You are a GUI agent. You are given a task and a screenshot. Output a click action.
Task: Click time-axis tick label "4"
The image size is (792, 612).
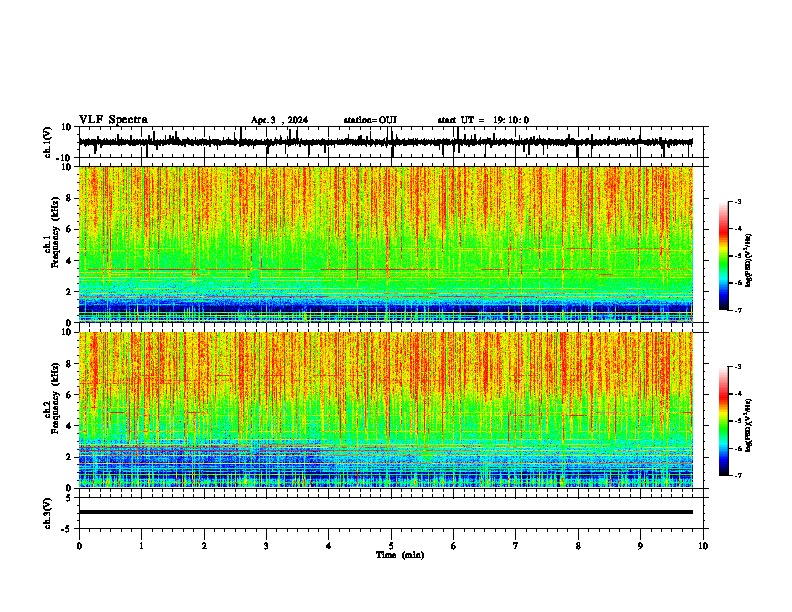click(x=328, y=546)
